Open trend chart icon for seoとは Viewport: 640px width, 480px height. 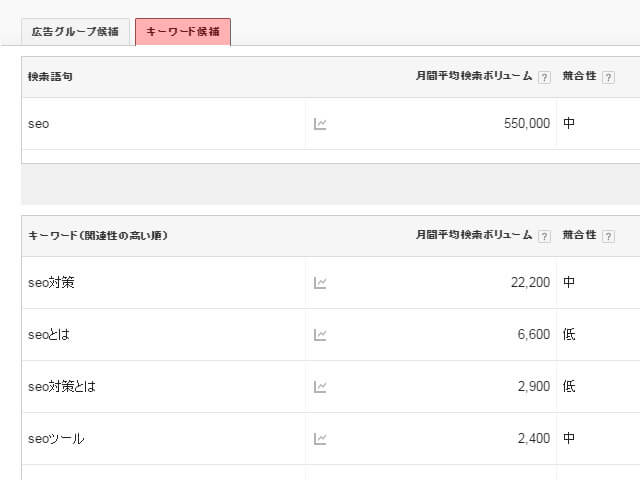click(x=320, y=335)
